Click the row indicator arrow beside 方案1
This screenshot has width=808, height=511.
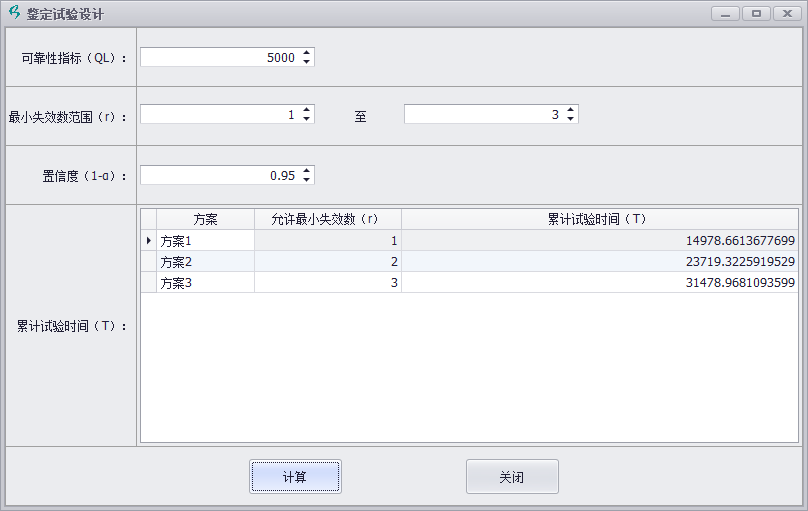149,241
